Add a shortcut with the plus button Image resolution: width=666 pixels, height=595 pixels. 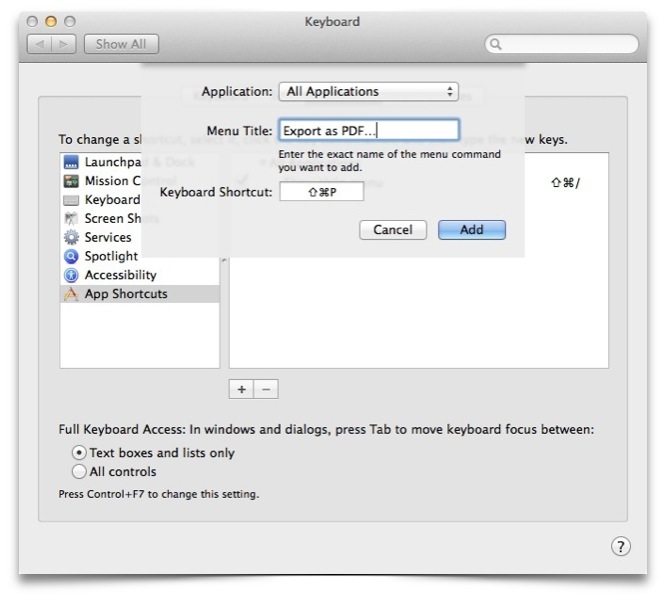[241, 389]
